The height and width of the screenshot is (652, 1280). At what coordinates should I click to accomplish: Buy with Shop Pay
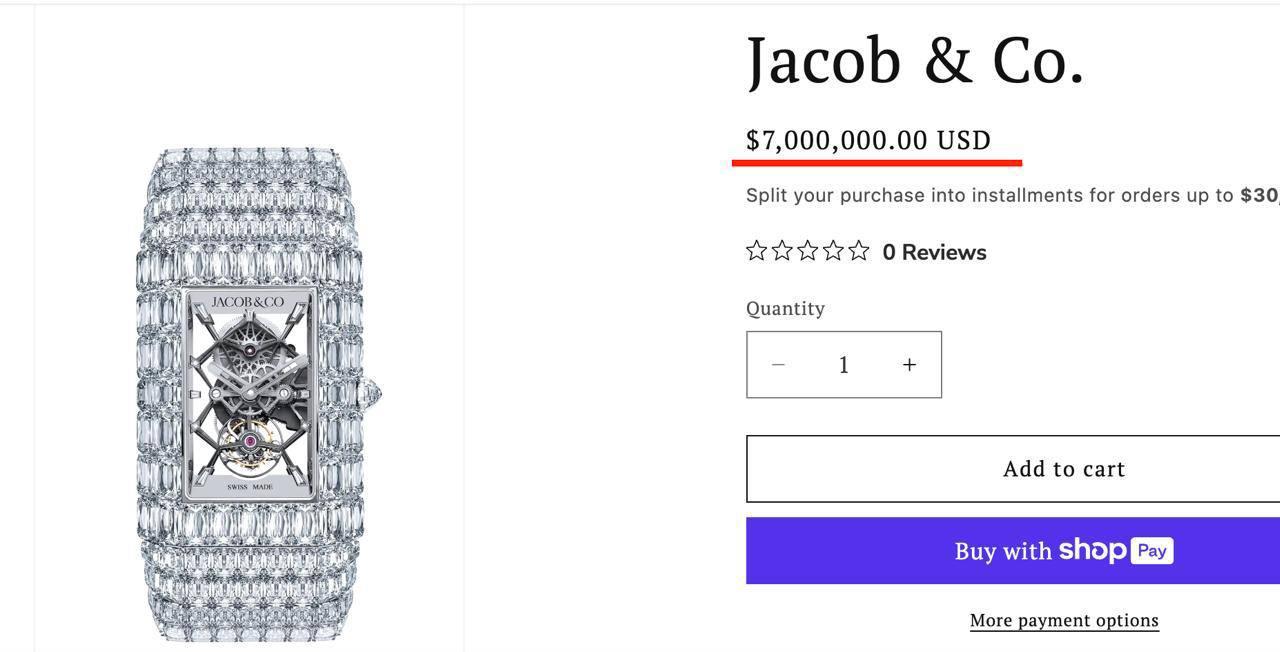(x=1063, y=551)
